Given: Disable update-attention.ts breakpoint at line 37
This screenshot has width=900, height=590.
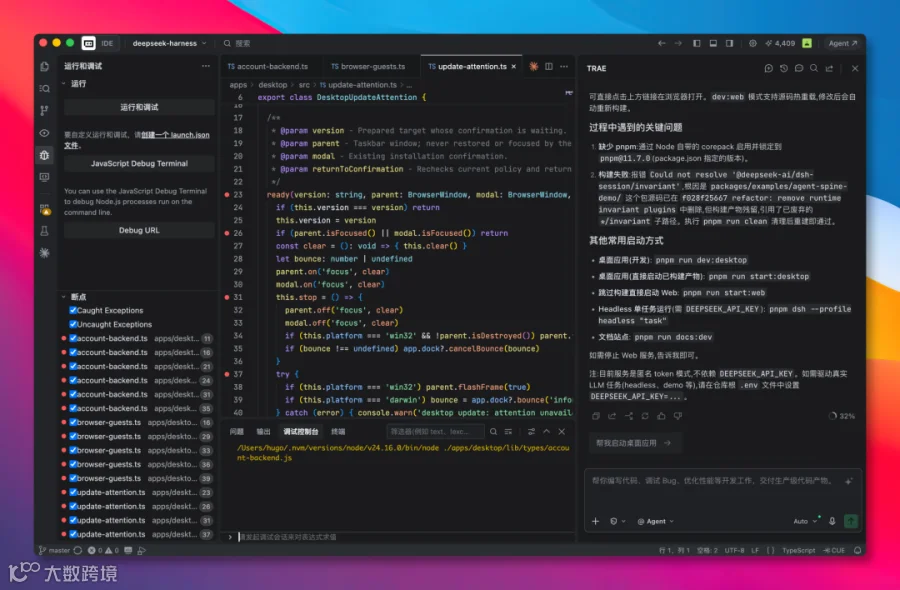Looking at the screenshot, I should point(73,534).
